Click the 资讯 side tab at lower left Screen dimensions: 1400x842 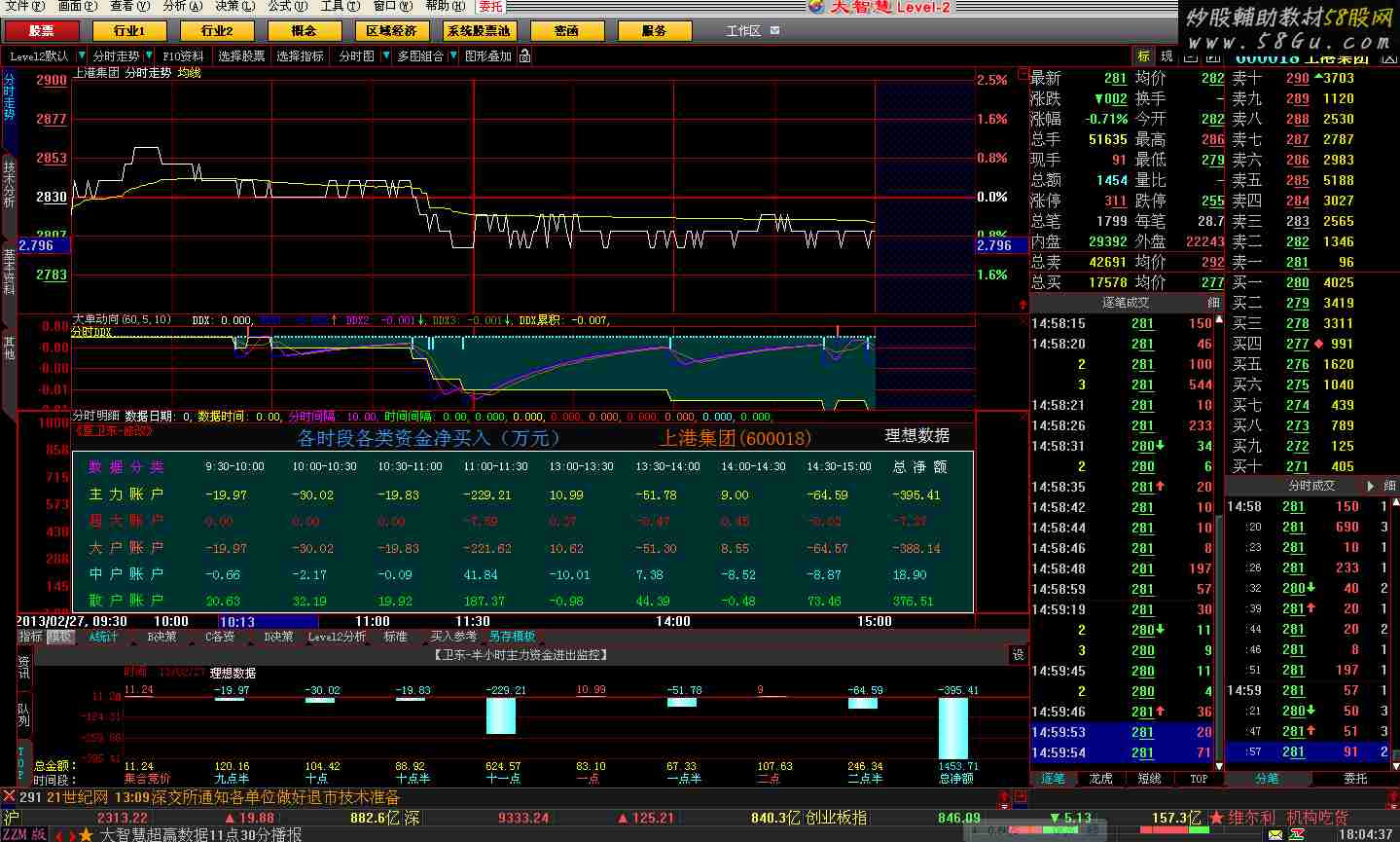pyautogui.click(x=24, y=668)
